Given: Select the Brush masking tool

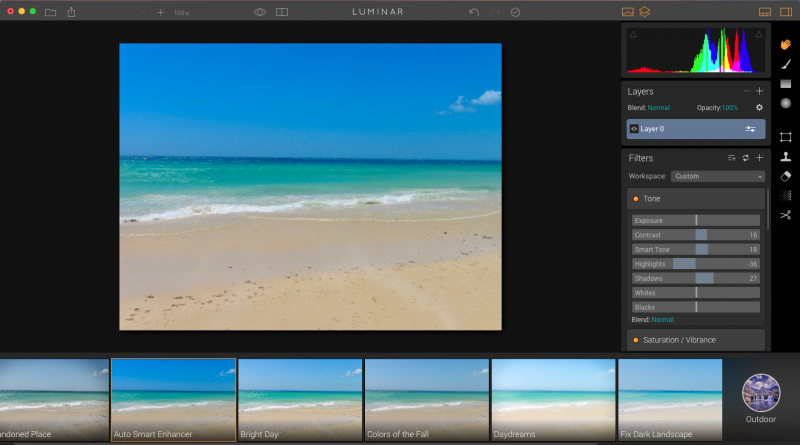Looking at the screenshot, I should (x=786, y=64).
